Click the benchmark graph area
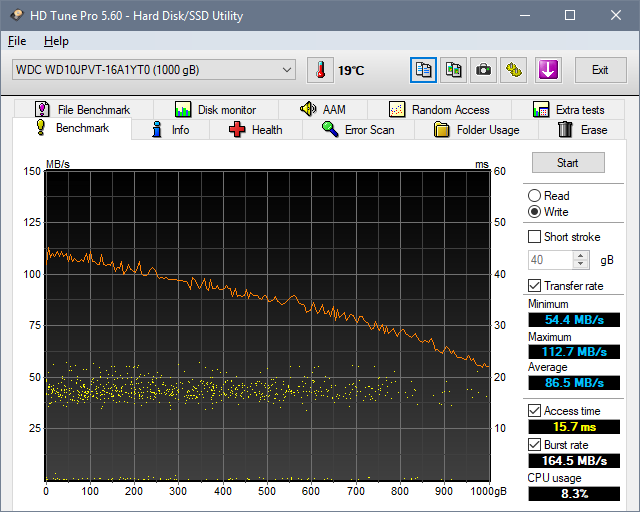Screen dimensions: 640x512 (267, 326)
